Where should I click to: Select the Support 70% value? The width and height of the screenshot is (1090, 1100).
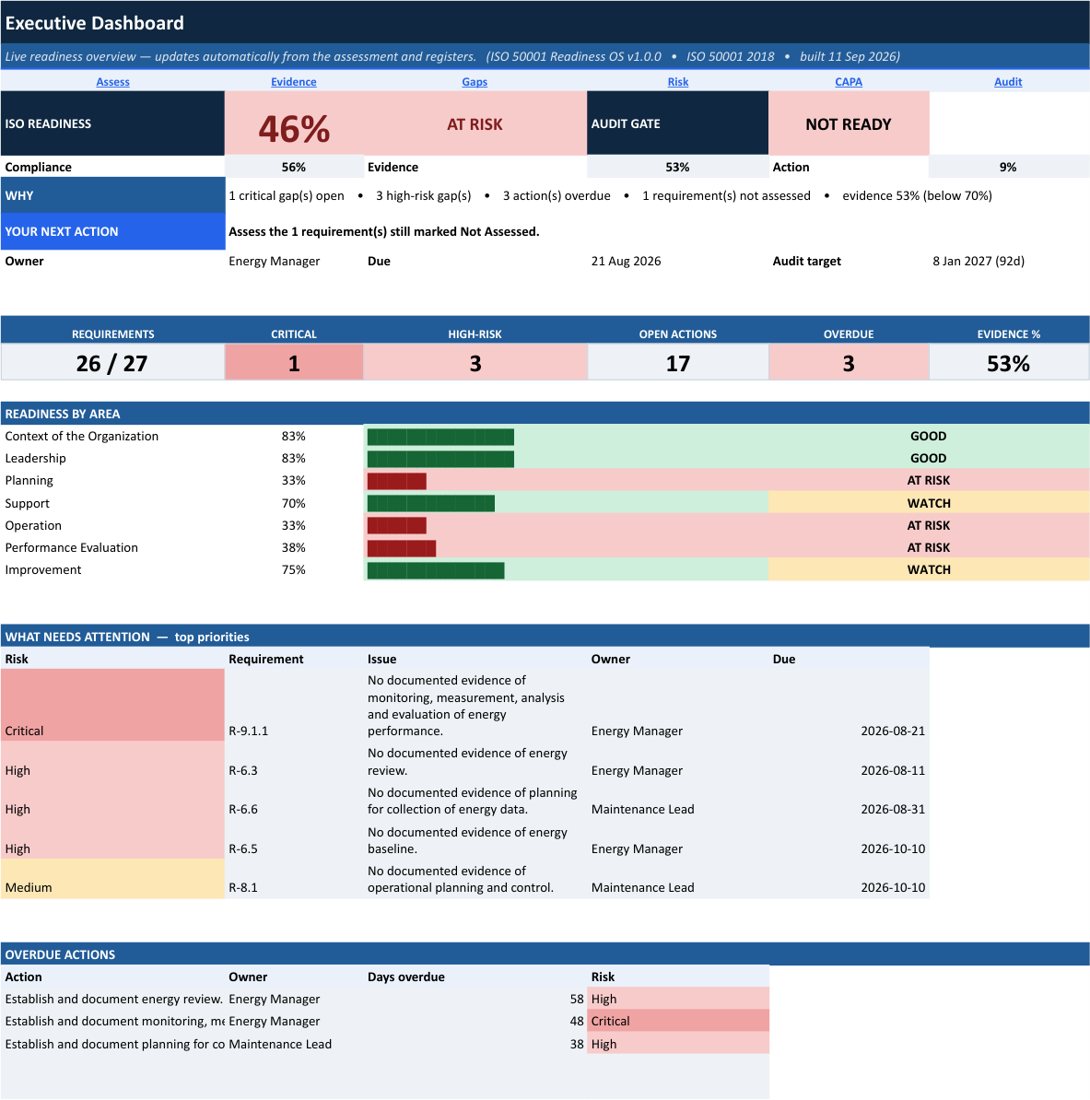293,503
